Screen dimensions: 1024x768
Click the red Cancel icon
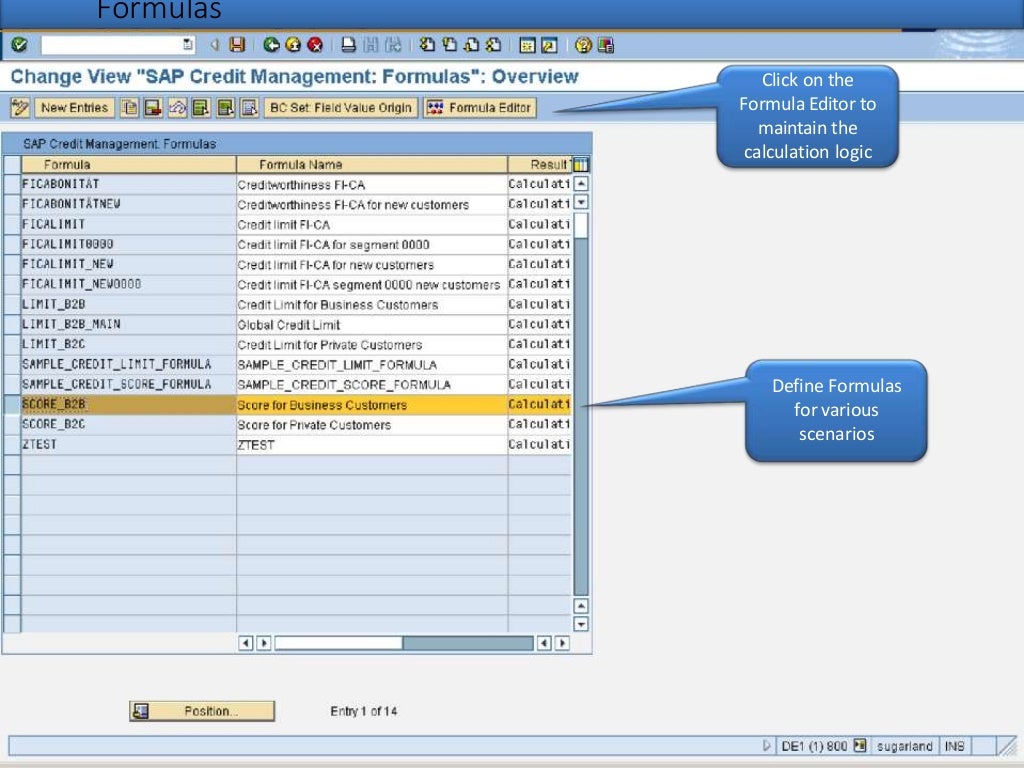pos(315,45)
